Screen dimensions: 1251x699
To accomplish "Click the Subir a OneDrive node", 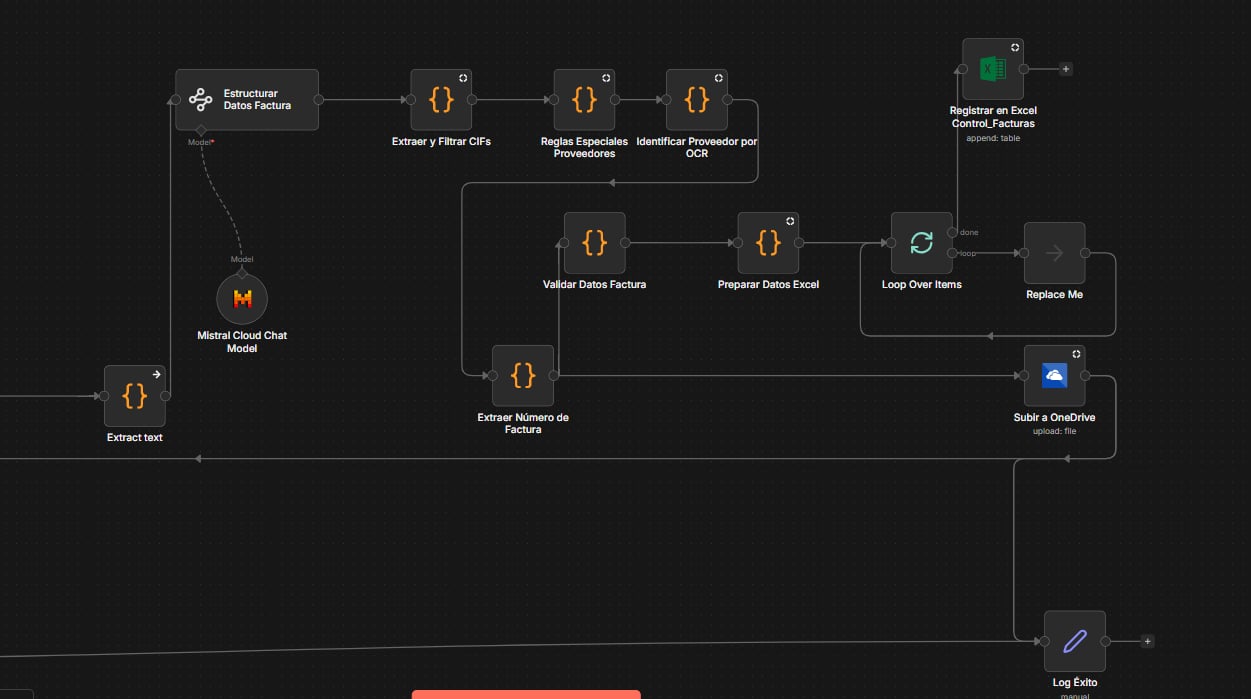I will tap(1054, 376).
